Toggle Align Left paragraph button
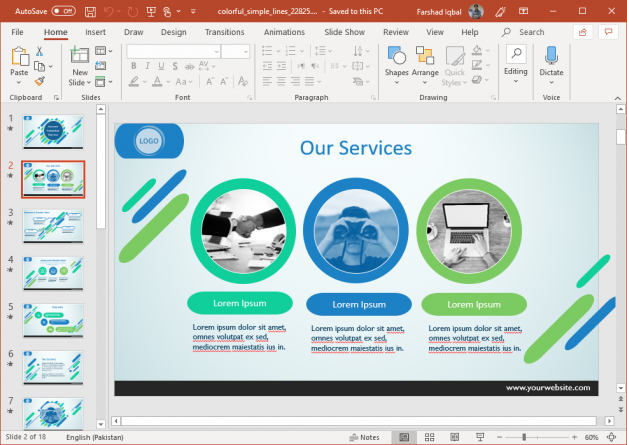627x445 pixels. pos(267,81)
